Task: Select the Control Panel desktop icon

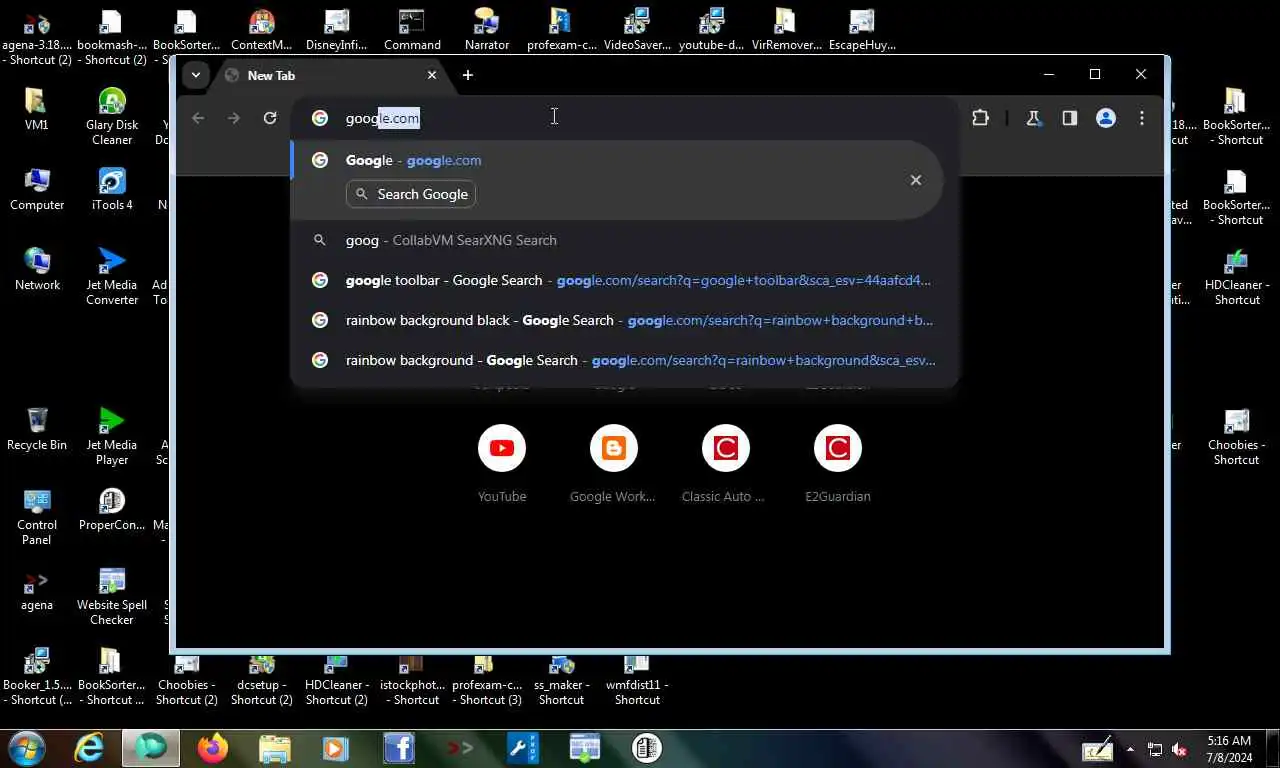Action: (37, 516)
